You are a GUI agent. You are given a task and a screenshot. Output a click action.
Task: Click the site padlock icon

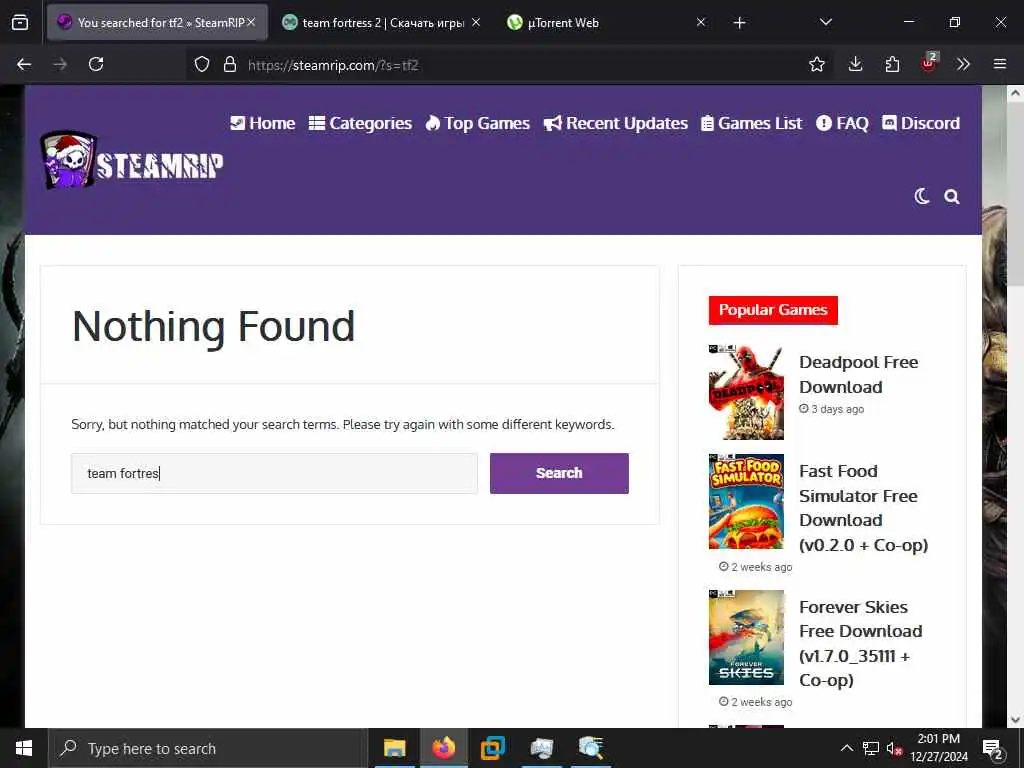[229, 65]
